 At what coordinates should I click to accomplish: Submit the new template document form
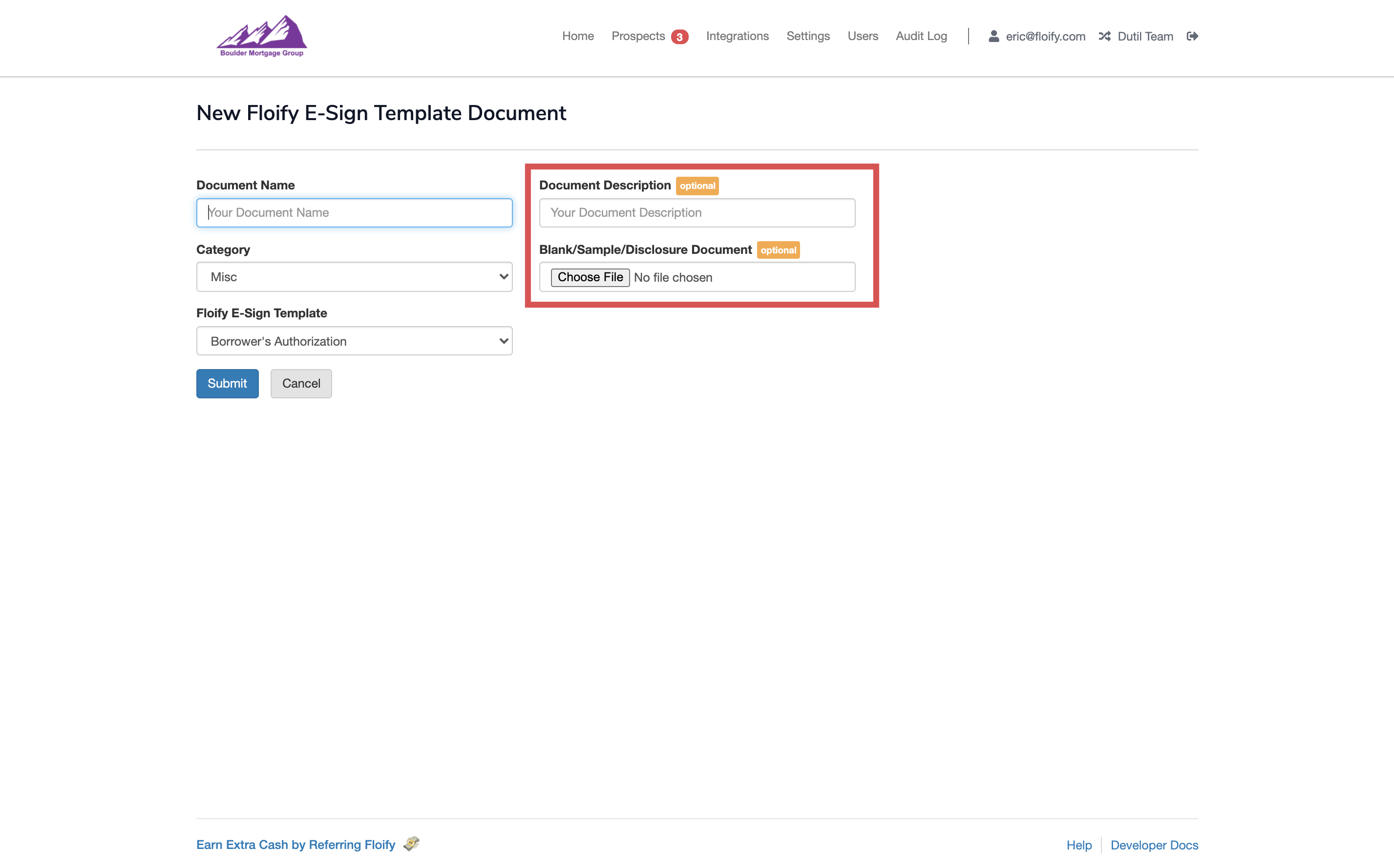point(228,384)
